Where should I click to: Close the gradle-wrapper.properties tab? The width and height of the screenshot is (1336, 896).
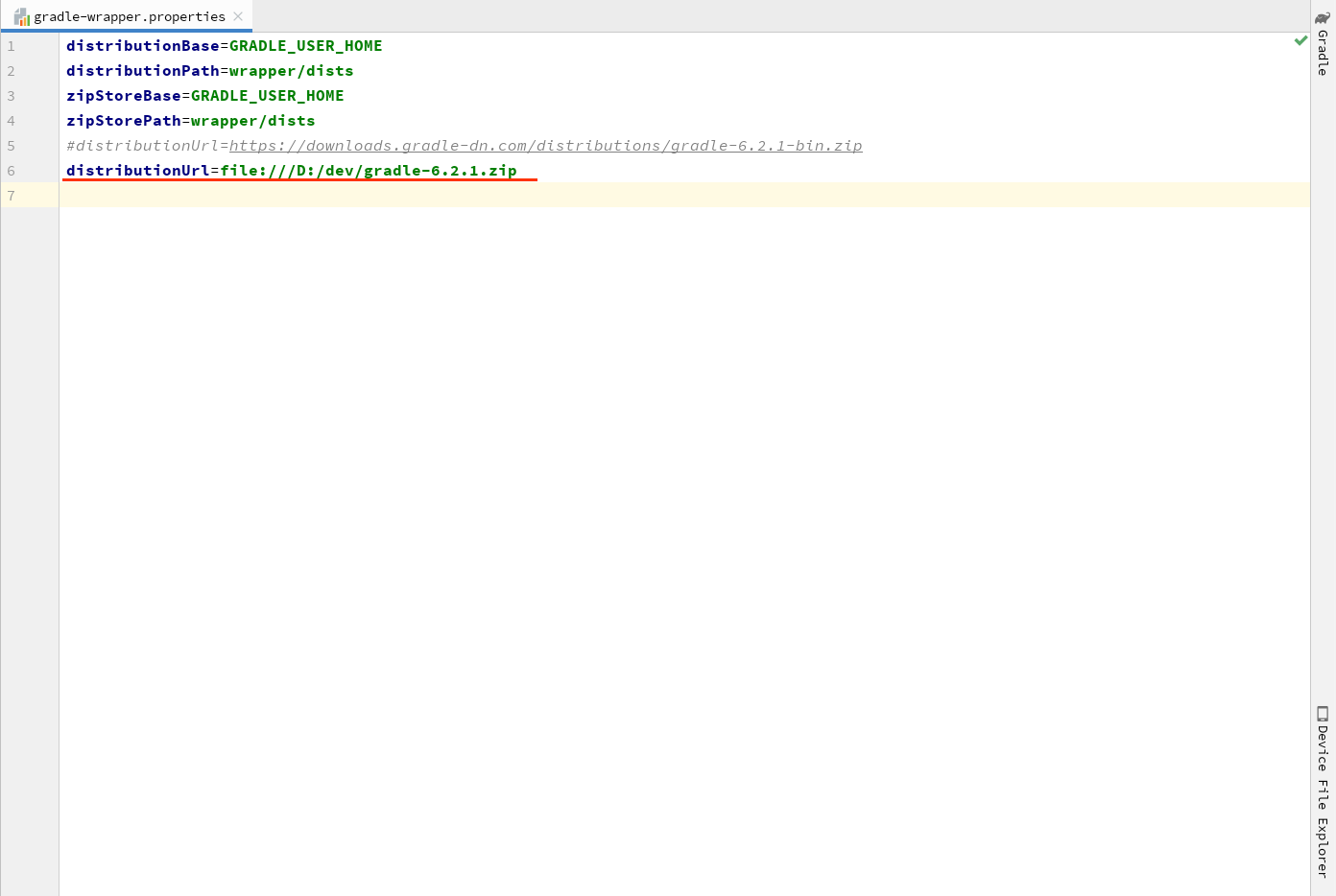(238, 16)
